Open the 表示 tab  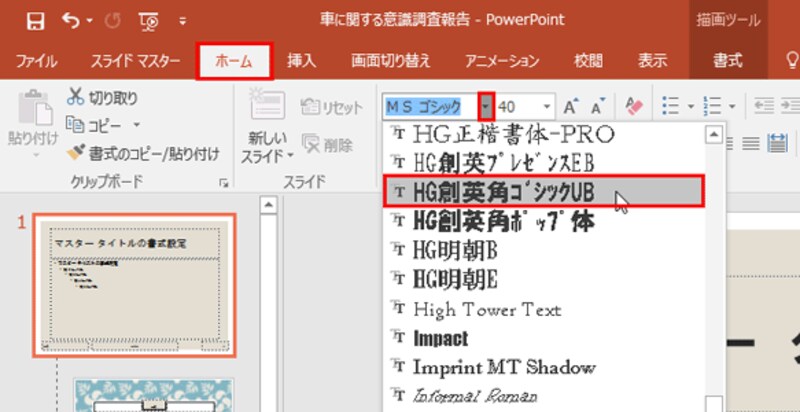652,62
